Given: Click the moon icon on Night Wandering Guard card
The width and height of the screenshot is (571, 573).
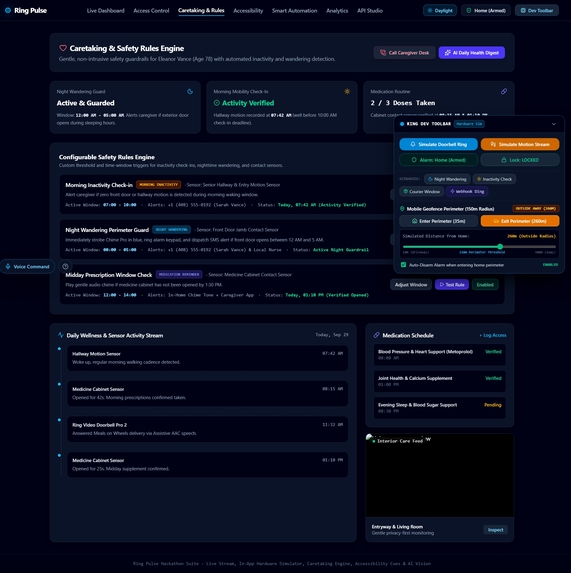Looking at the screenshot, I should click(x=190, y=91).
